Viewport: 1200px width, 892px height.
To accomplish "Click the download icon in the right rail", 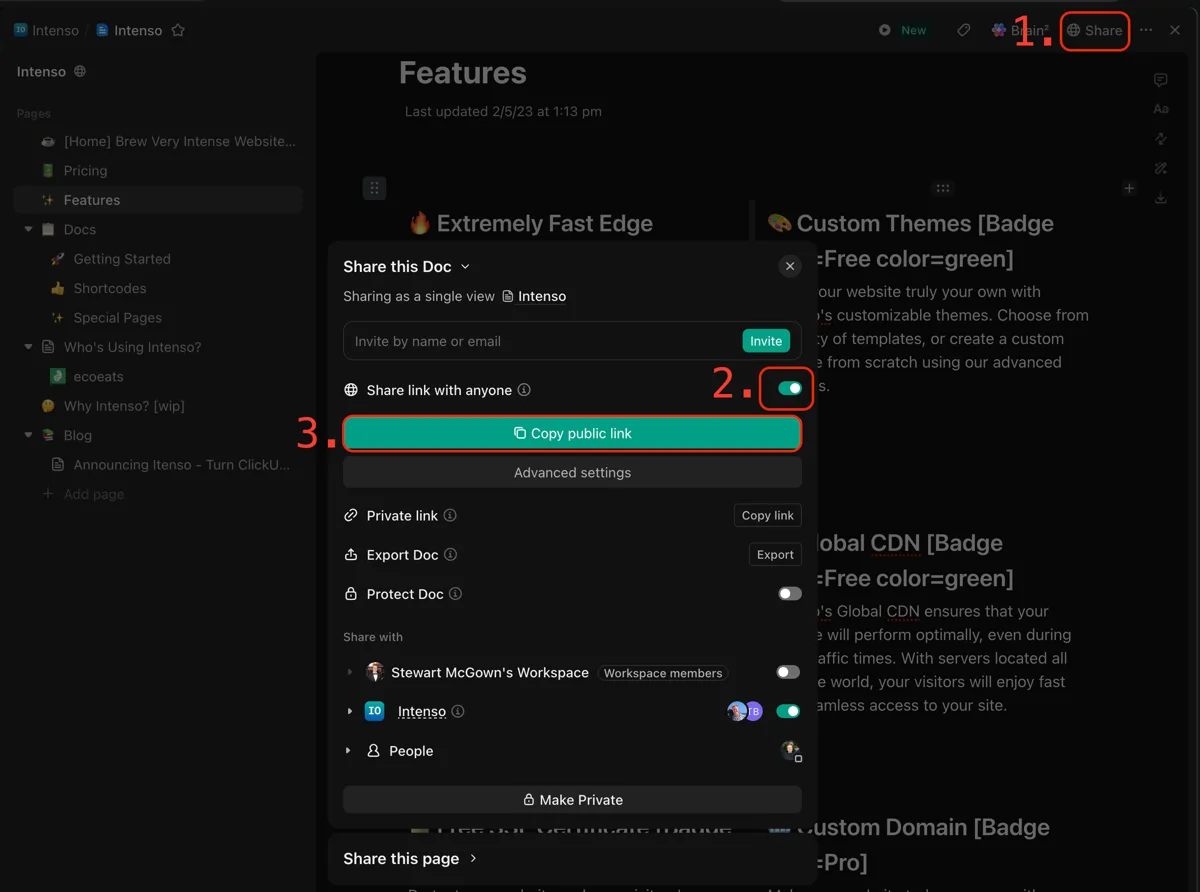I will (1161, 198).
